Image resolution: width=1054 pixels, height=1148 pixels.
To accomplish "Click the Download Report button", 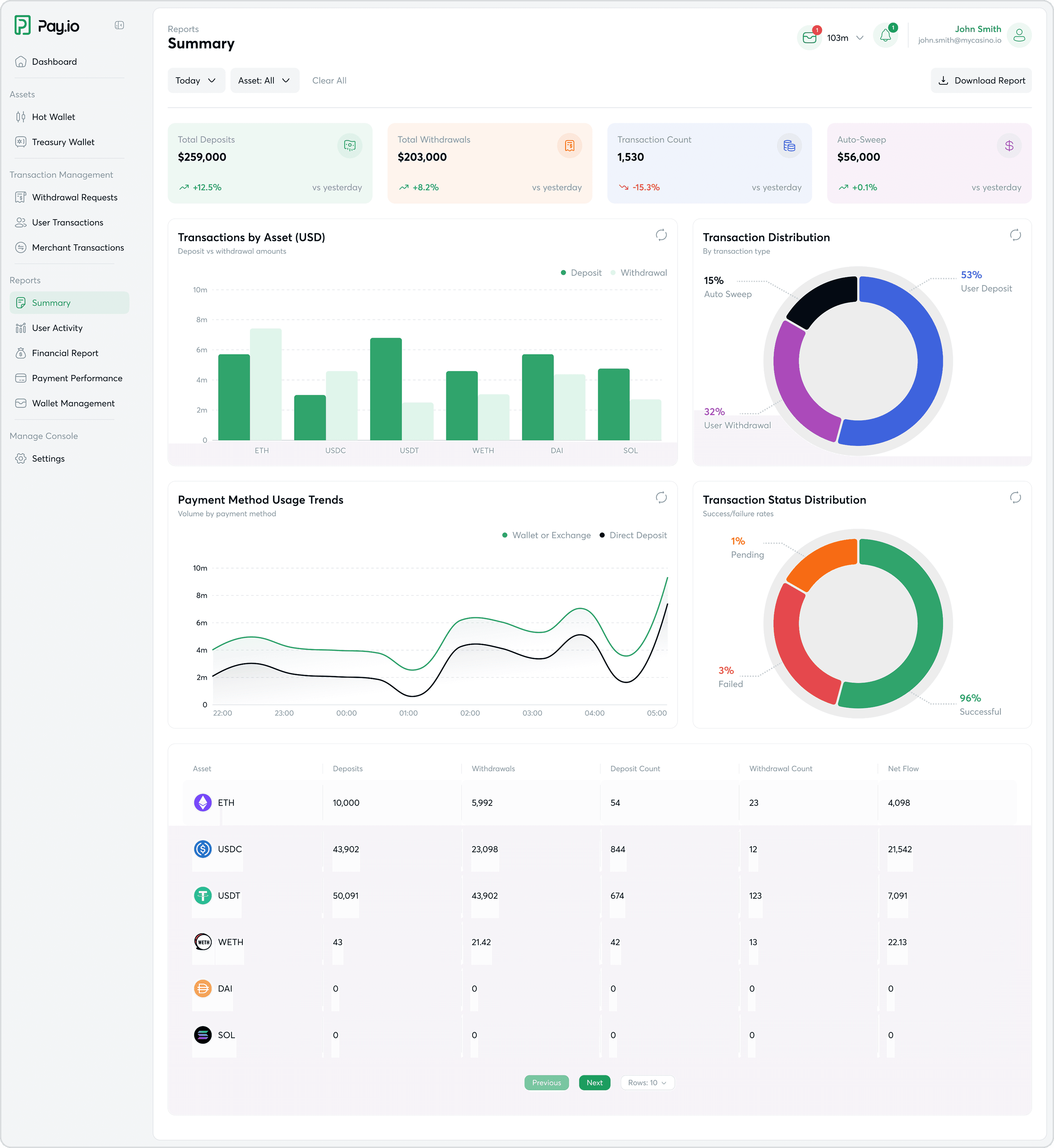I will tap(981, 80).
